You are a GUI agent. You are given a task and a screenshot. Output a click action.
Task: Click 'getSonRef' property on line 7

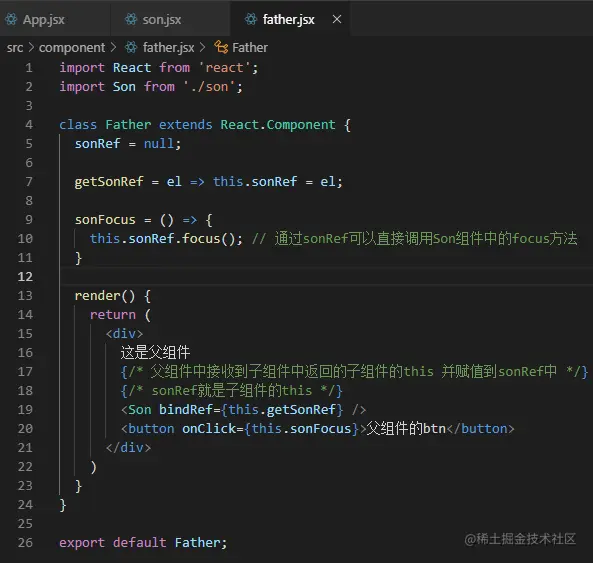coord(109,182)
